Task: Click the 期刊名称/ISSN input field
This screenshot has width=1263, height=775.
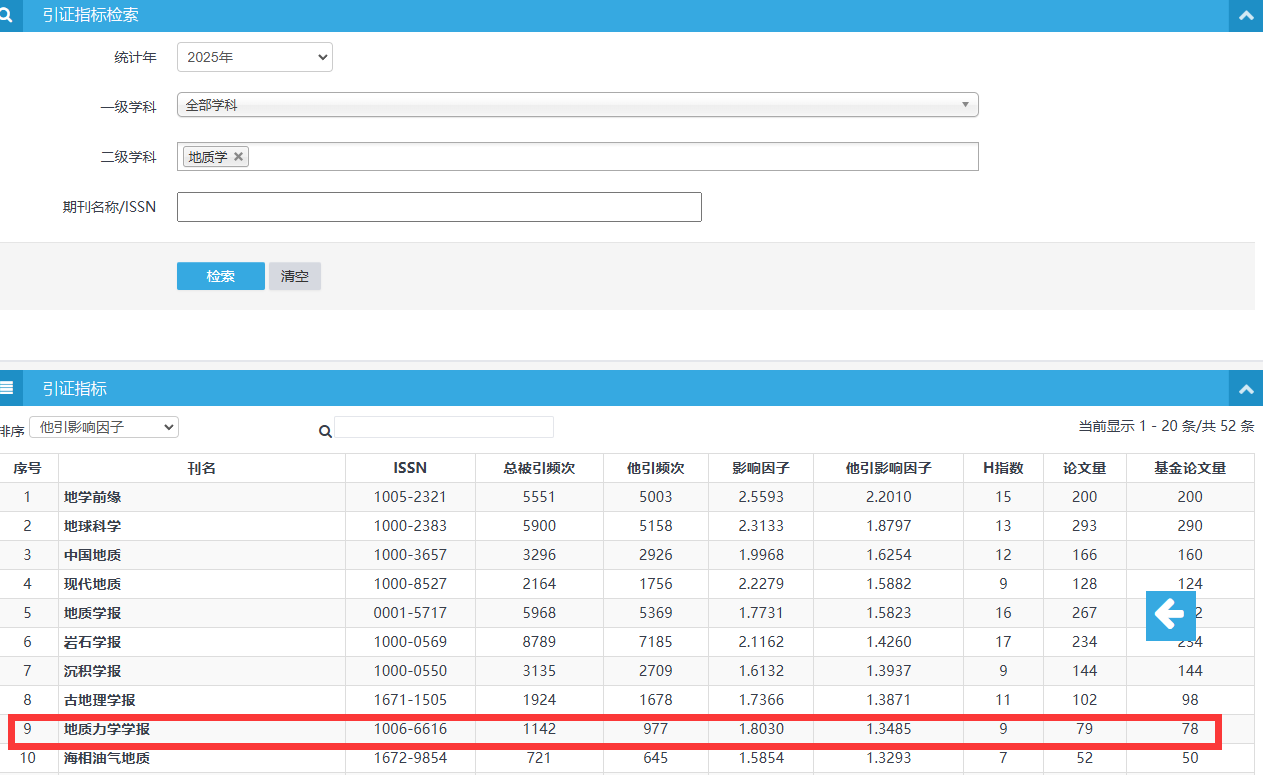Action: coord(439,207)
